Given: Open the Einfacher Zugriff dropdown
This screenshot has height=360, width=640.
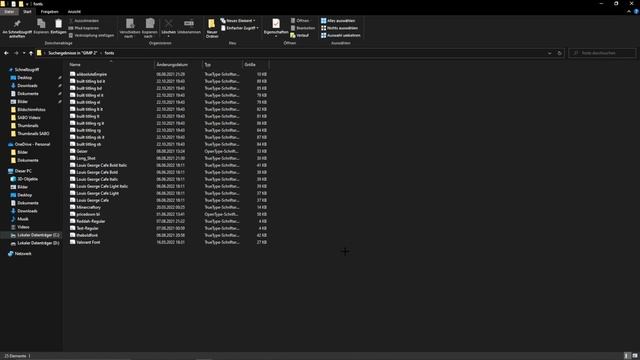Looking at the screenshot, I should (240, 28).
